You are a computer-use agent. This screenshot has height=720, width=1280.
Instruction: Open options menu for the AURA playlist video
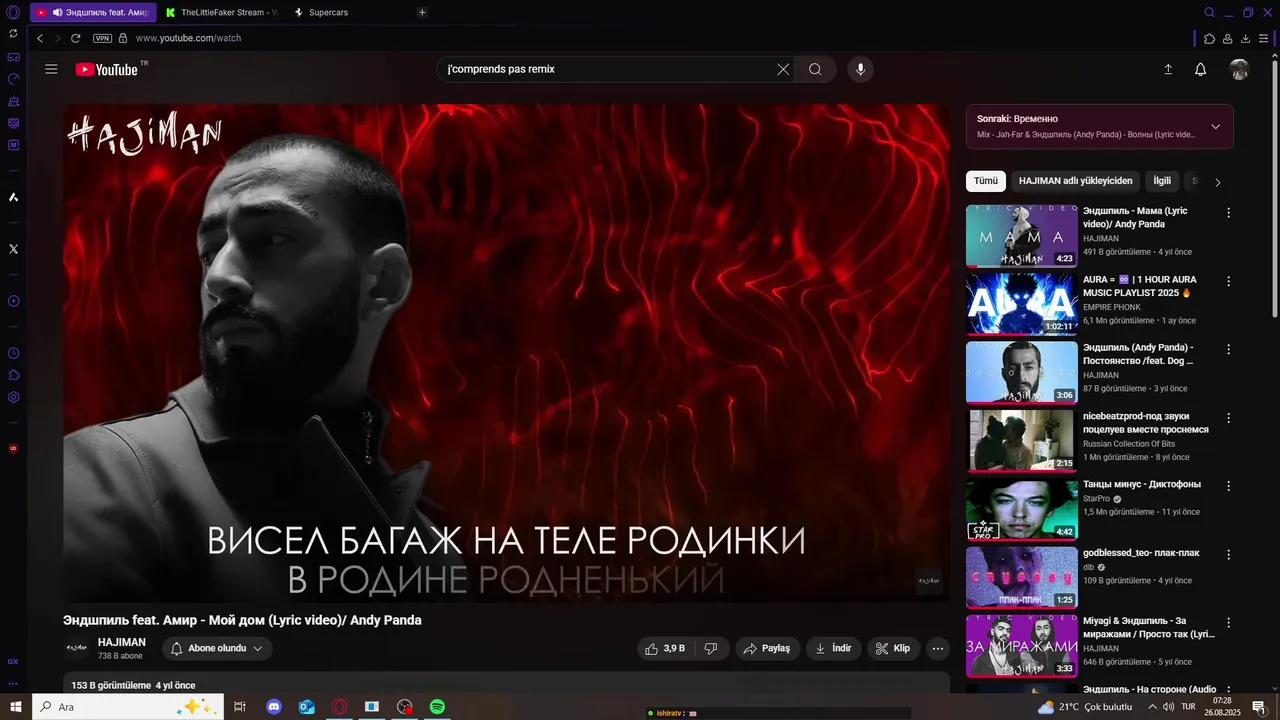point(1229,281)
